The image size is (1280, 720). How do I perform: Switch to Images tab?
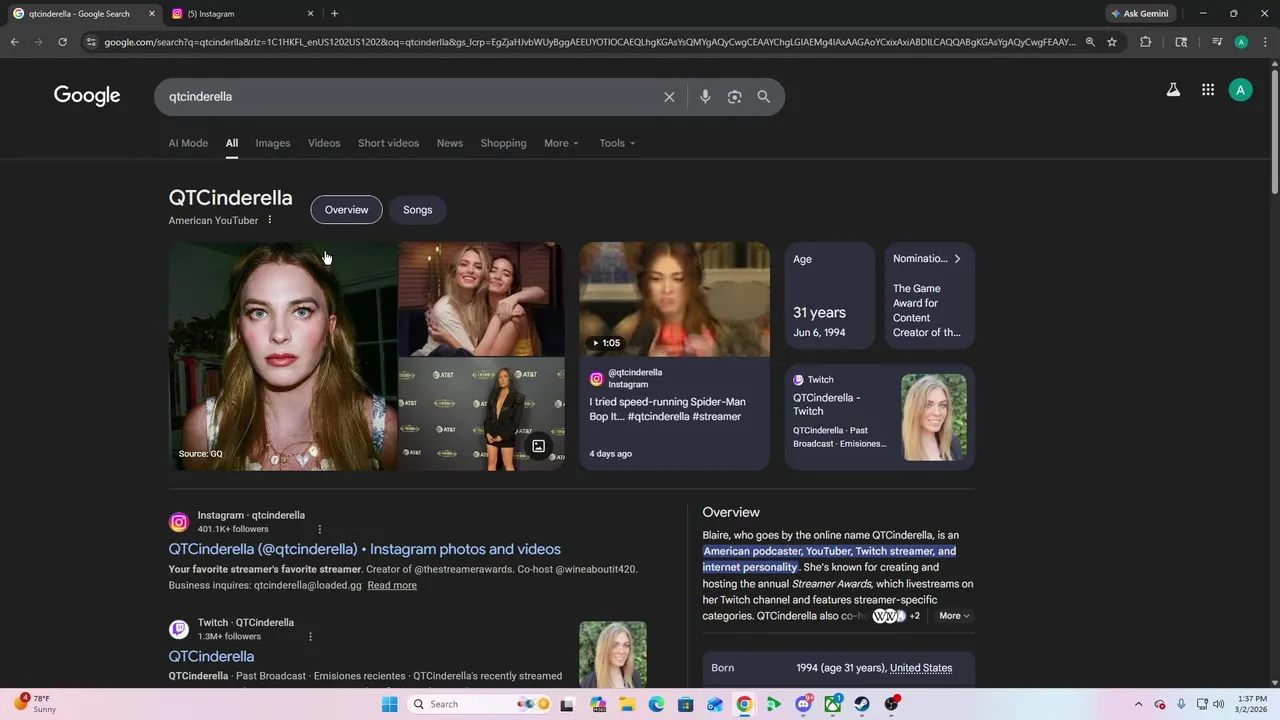pyautogui.click(x=273, y=143)
